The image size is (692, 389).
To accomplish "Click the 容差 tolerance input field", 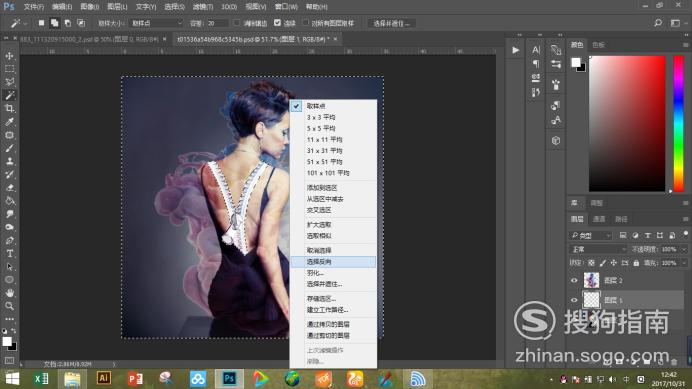I will (x=217, y=23).
